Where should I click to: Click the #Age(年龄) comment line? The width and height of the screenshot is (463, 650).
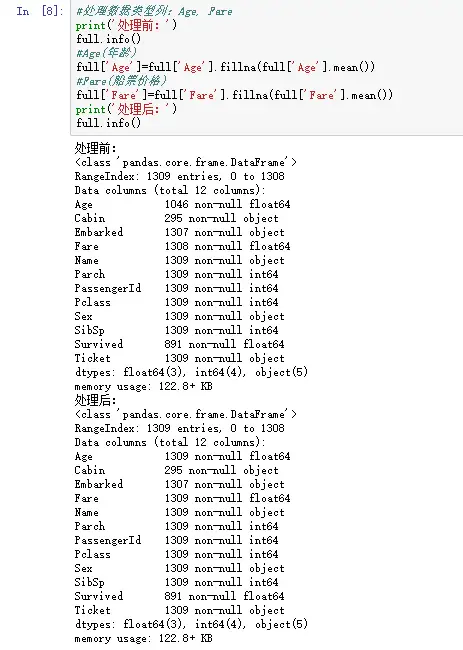point(106,53)
